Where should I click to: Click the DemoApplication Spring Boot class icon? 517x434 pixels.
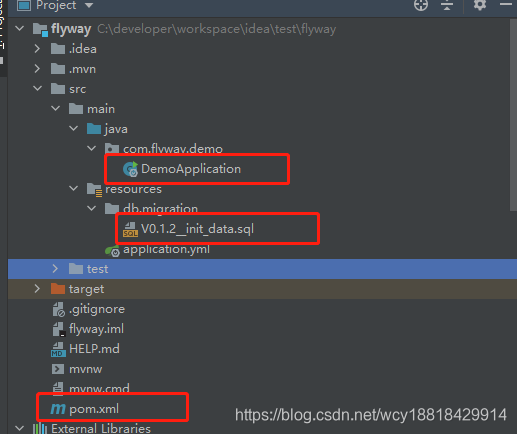130,169
